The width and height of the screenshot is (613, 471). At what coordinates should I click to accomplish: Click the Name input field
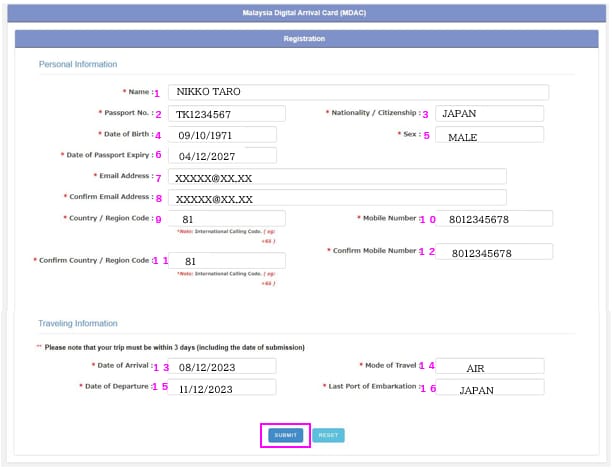pos(358,92)
